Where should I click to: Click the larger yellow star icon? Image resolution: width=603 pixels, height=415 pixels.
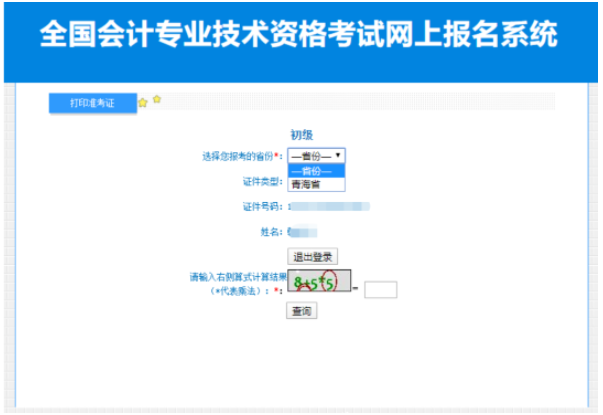click(143, 103)
